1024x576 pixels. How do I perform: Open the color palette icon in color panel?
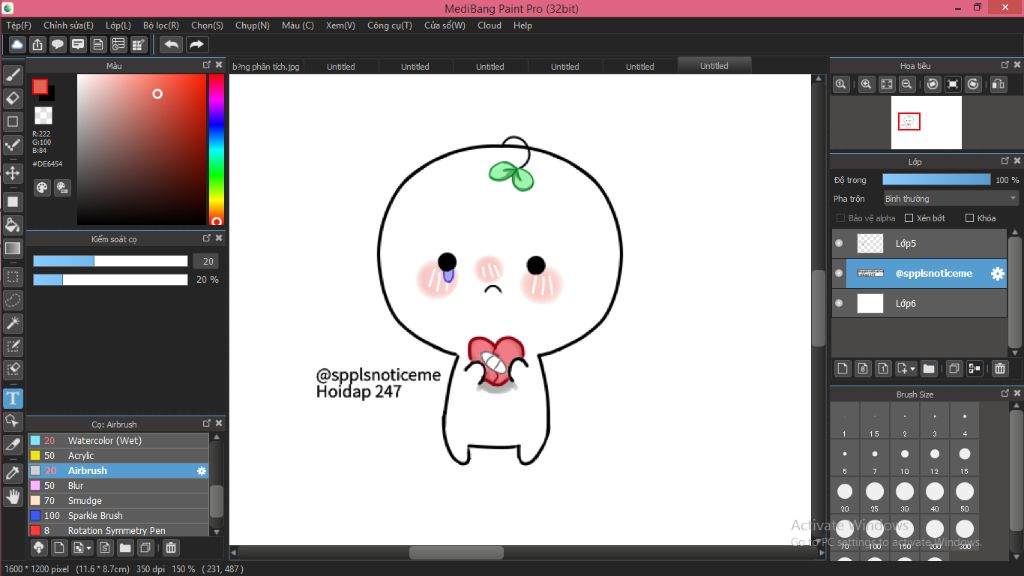[42, 188]
